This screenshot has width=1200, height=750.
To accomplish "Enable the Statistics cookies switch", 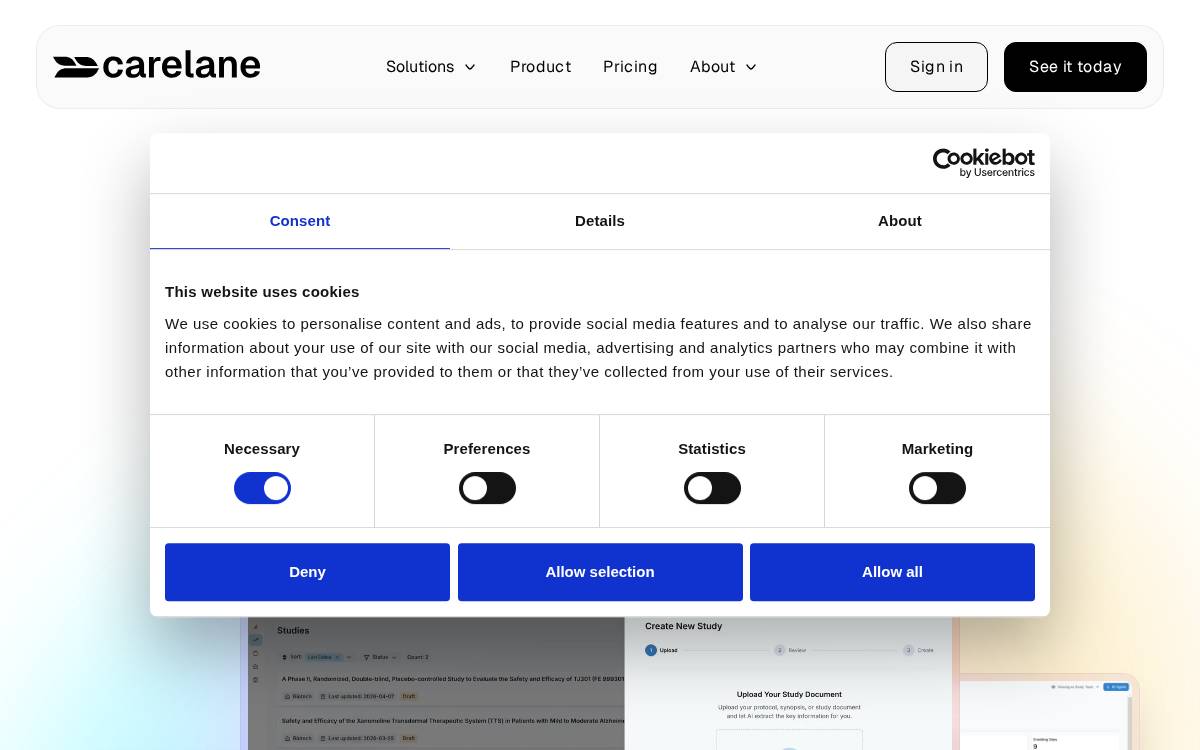I will 712,488.
